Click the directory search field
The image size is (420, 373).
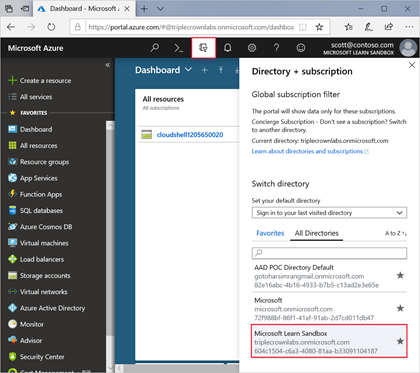tap(329, 253)
